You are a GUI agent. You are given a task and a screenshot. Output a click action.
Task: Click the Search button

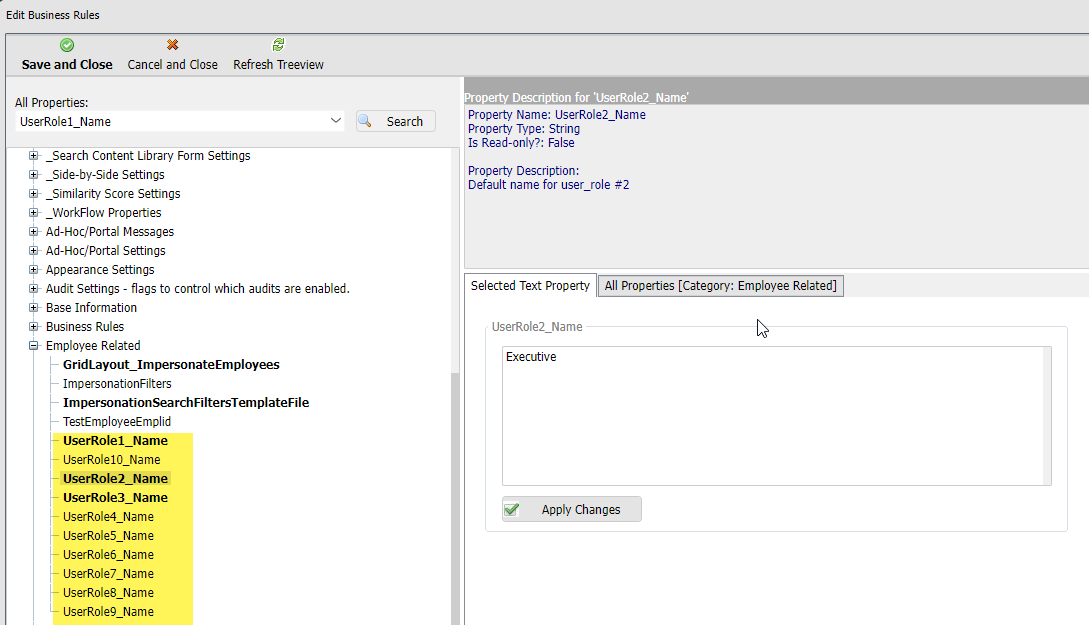point(396,121)
